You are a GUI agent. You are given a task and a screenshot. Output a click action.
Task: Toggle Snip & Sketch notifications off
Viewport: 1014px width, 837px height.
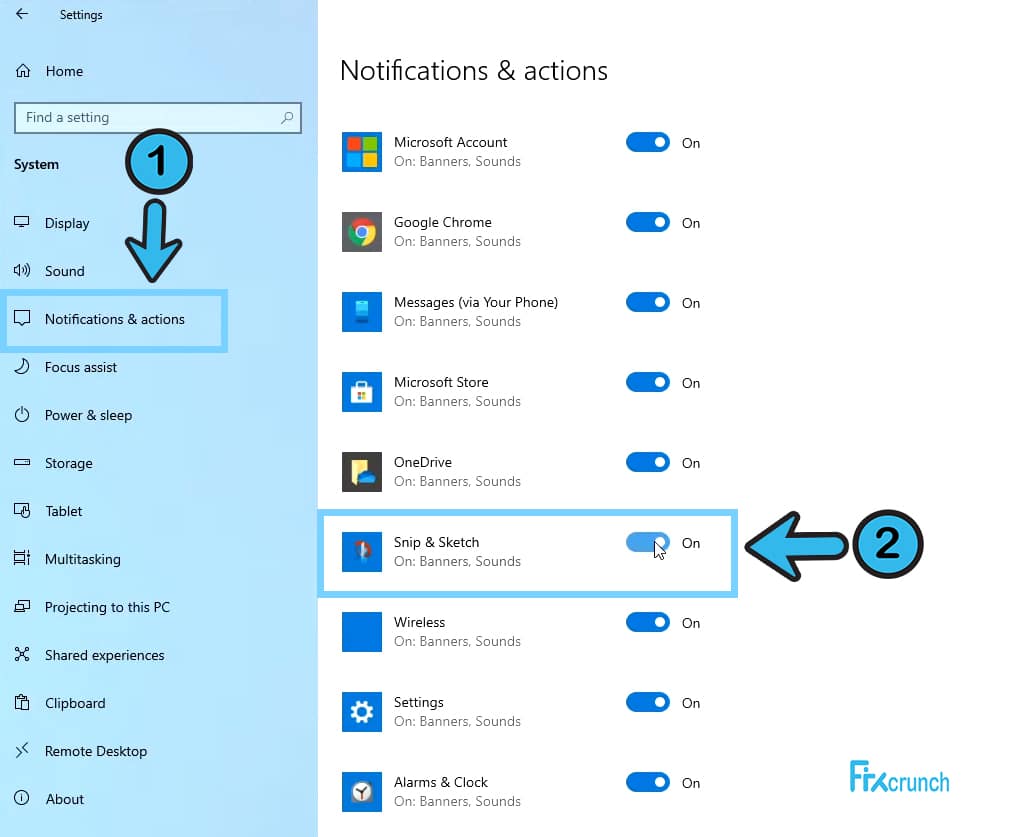pos(647,543)
